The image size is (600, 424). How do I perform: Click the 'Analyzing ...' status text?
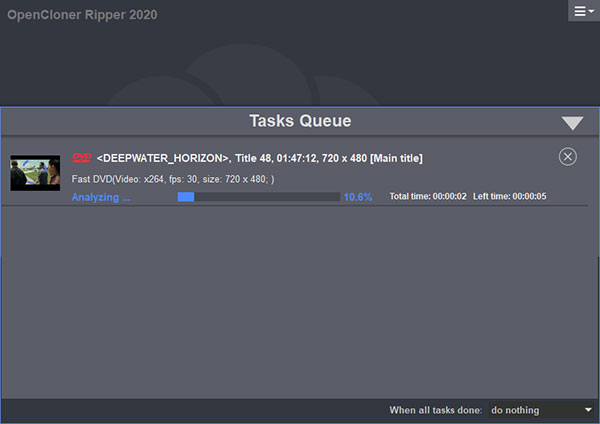(101, 197)
